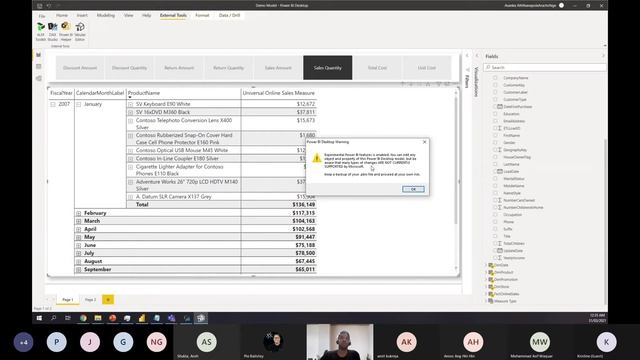Check the Phone field checkbox
The height and width of the screenshot is (360, 640).
click(x=495, y=222)
